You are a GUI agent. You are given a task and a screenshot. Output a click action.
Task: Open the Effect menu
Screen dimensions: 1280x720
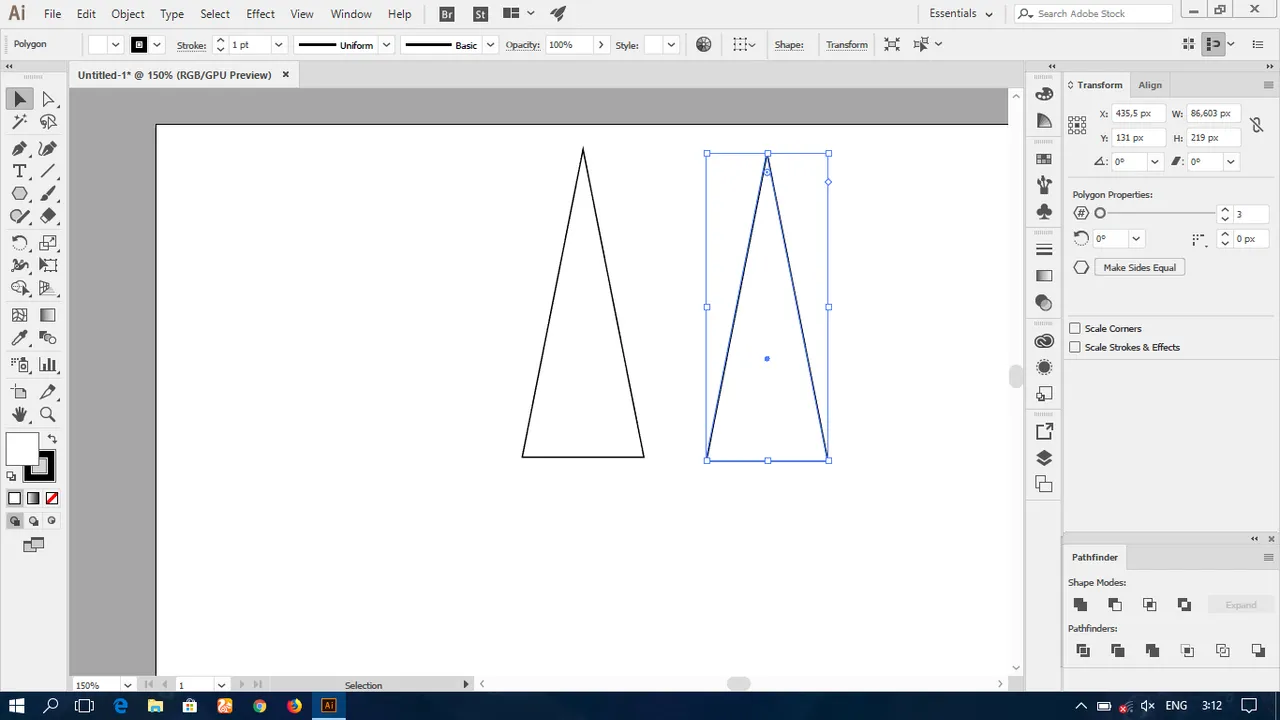pyautogui.click(x=260, y=14)
